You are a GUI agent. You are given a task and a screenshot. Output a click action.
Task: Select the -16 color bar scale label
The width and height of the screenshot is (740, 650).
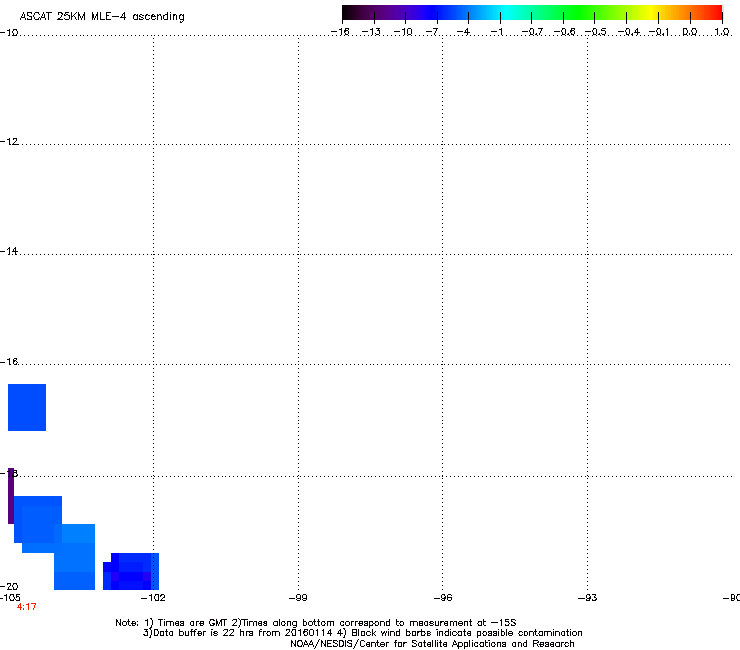click(x=340, y=32)
